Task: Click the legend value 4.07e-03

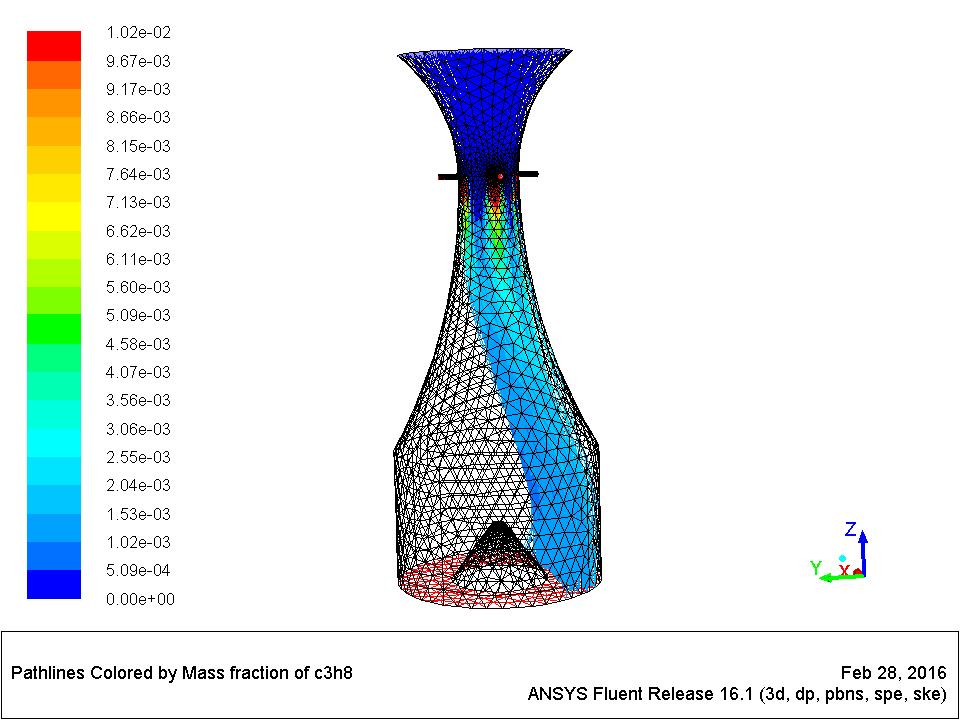Action: click(x=138, y=373)
